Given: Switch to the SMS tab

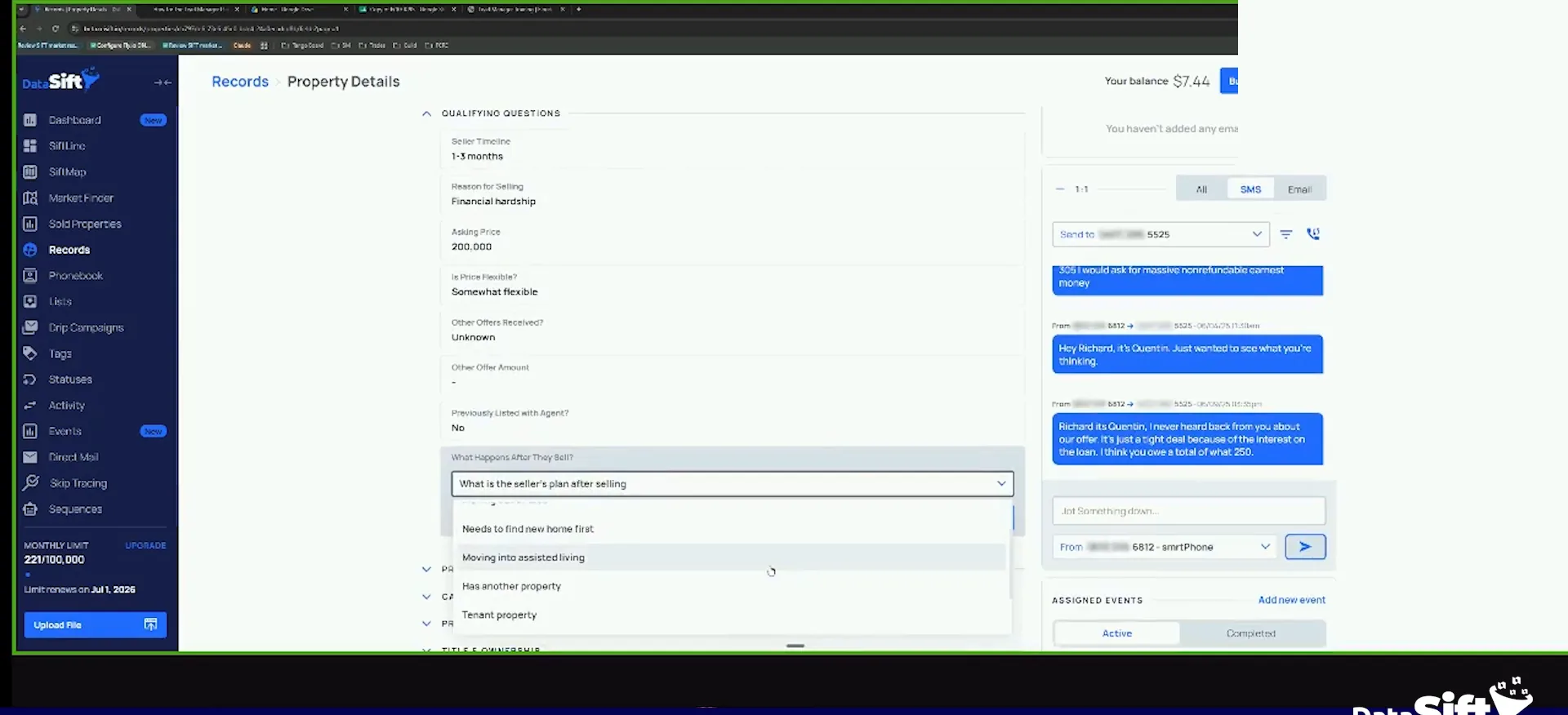Looking at the screenshot, I should pos(1250,189).
